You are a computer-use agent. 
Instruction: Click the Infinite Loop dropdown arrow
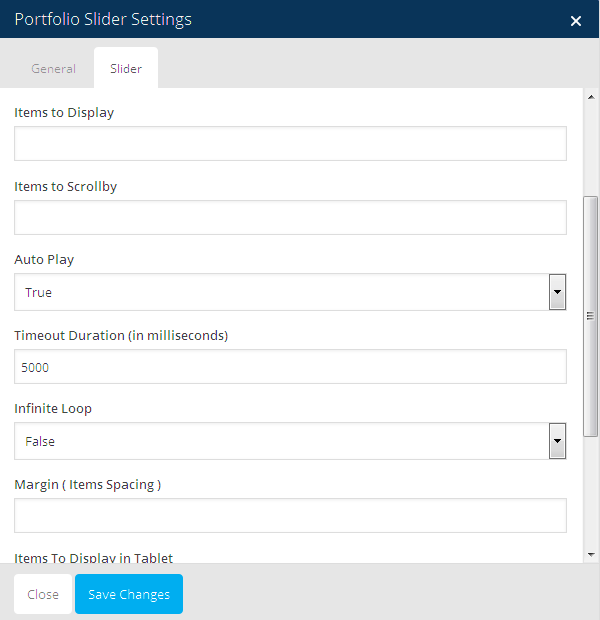(558, 441)
